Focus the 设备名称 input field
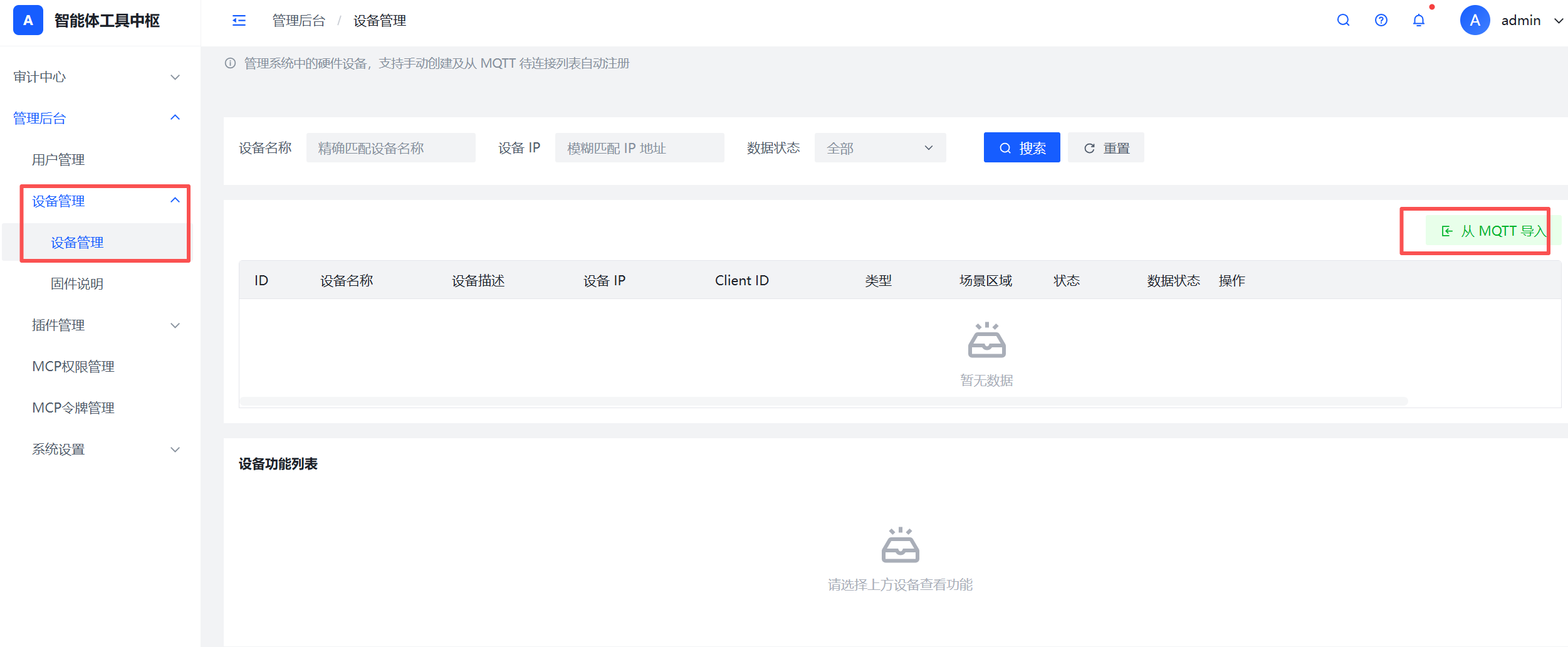 [390, 148]
